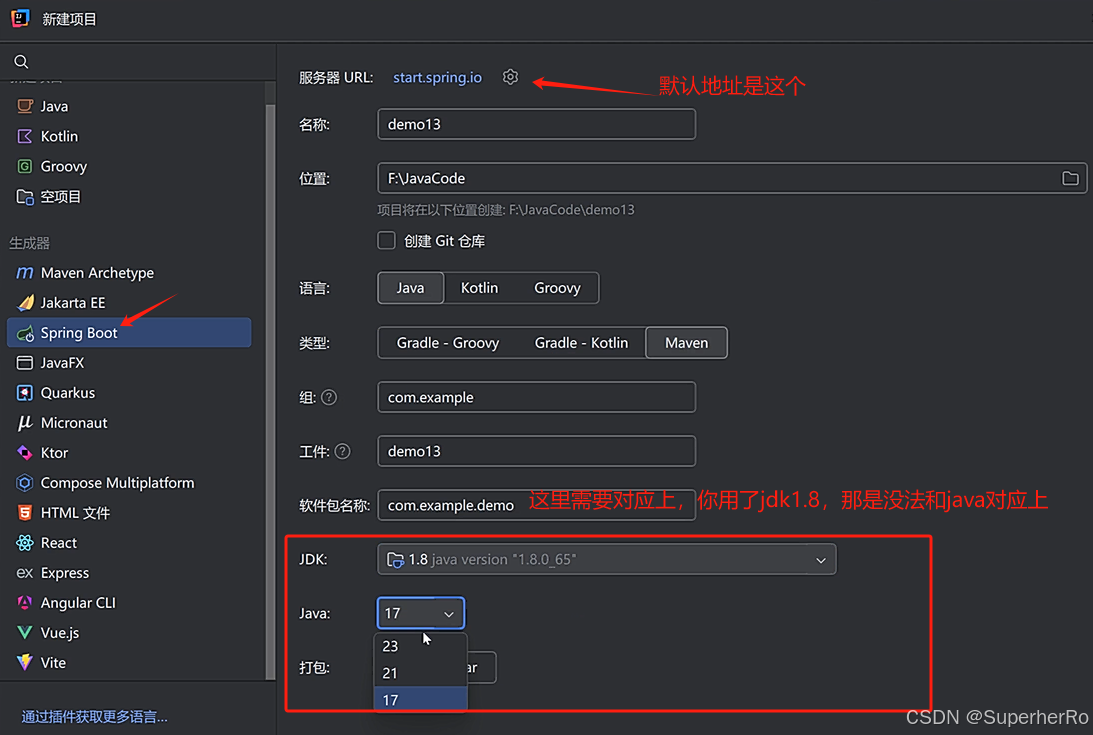Click the JavaFX window icon
The width and height of the screenshot is (1093, 735).
click(25, 363)
